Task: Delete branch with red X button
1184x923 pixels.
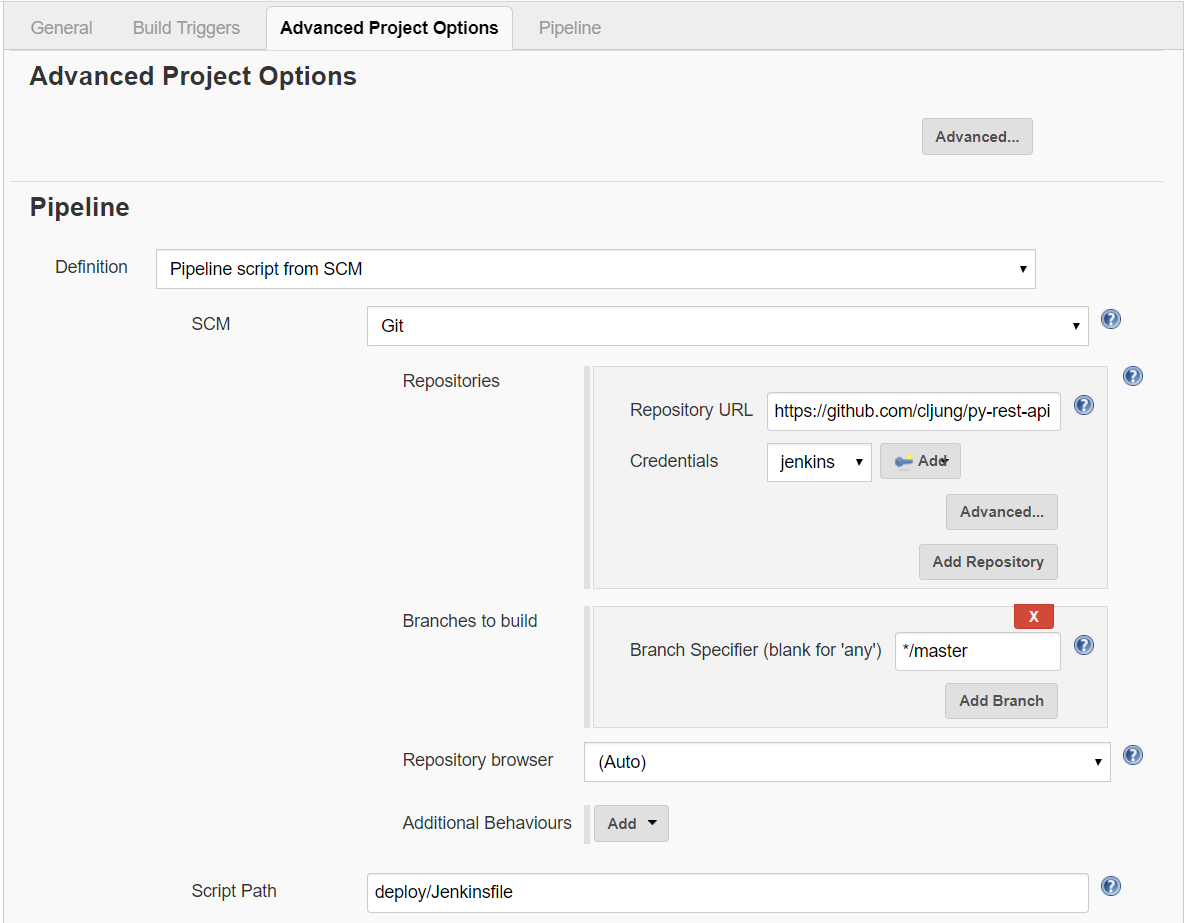Action: click(1033, 617)
